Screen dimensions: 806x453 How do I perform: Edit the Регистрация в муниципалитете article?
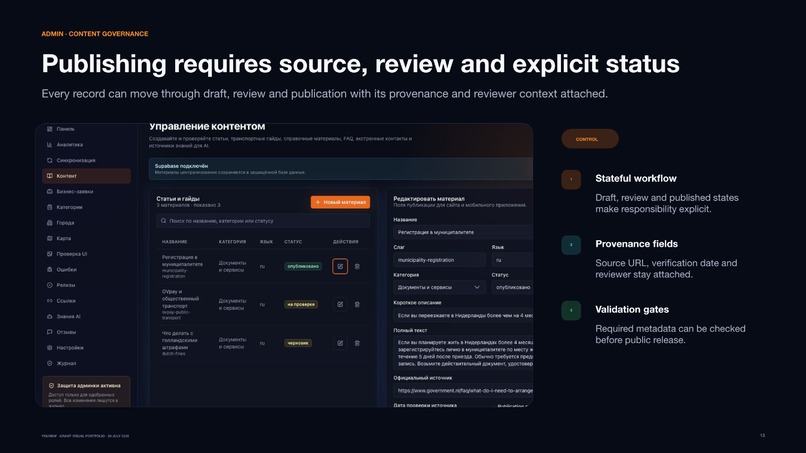(x=340, y=266)
